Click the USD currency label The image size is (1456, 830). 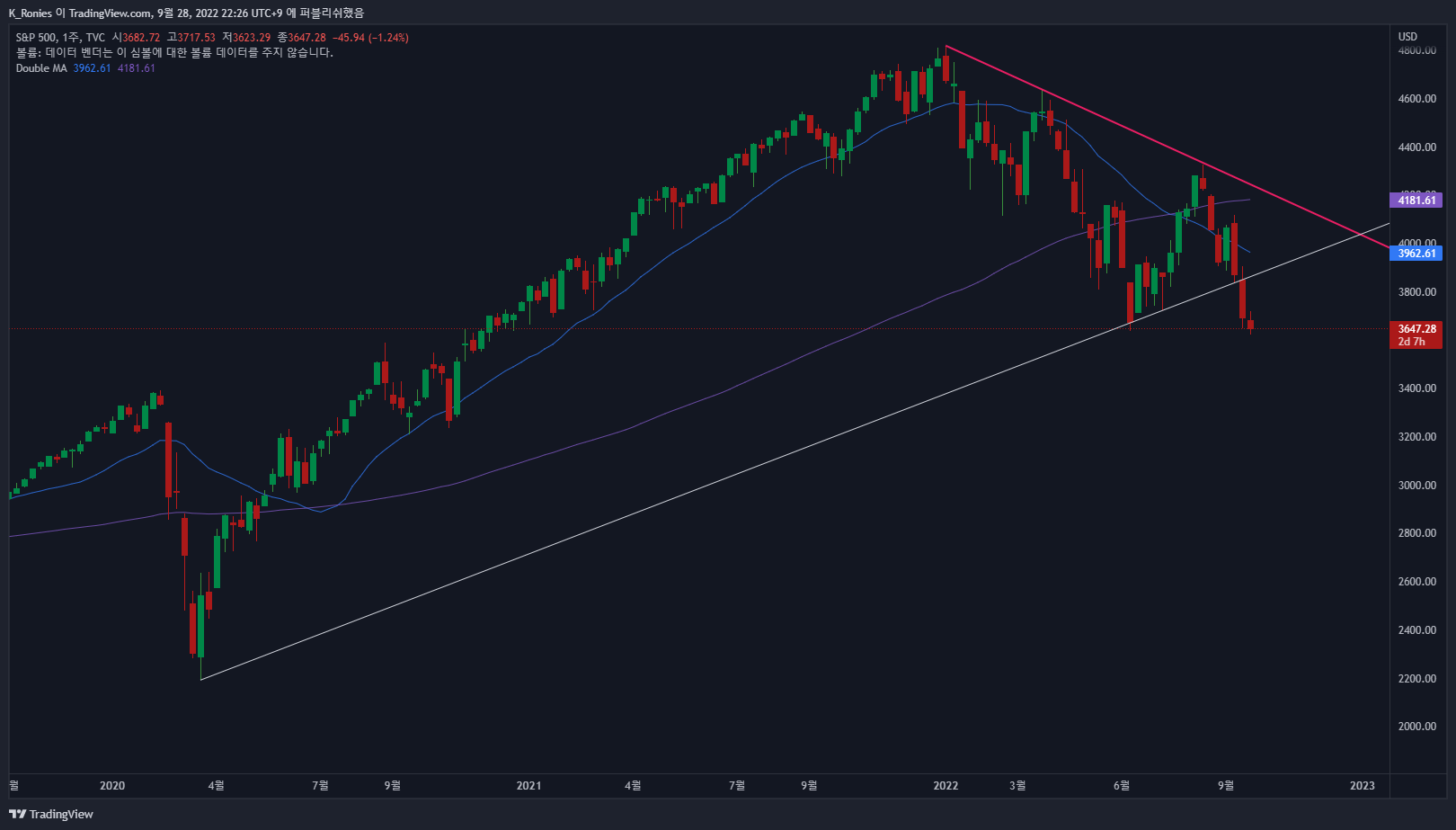(x=1407, y=37)
